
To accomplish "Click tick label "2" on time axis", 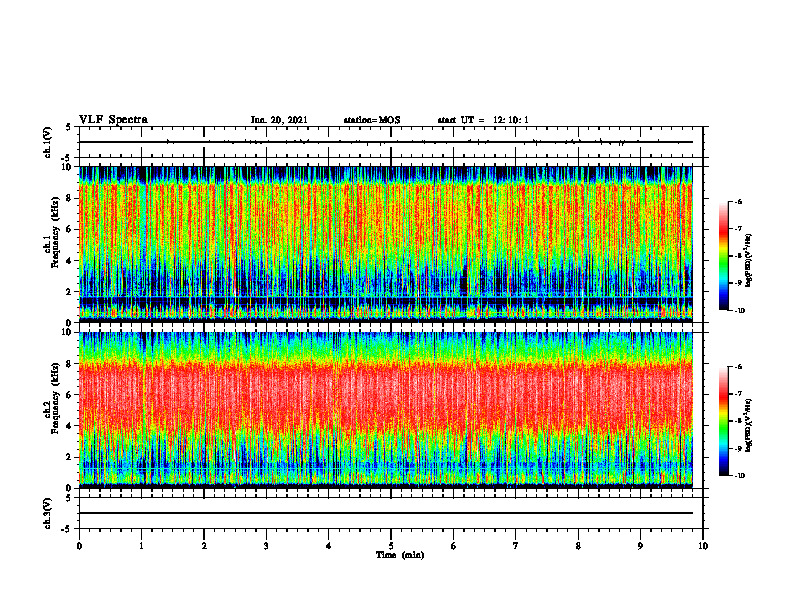I will point(204,546).
